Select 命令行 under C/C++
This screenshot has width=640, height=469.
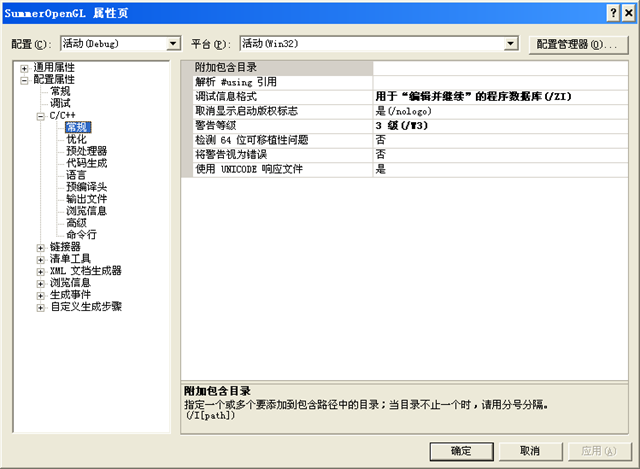[81, 235]
